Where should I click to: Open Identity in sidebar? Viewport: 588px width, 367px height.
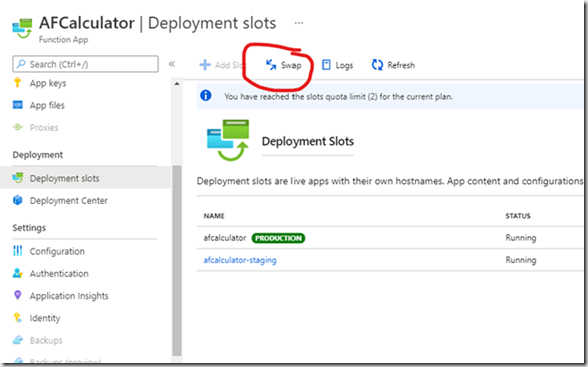click(x=45, y=318)
